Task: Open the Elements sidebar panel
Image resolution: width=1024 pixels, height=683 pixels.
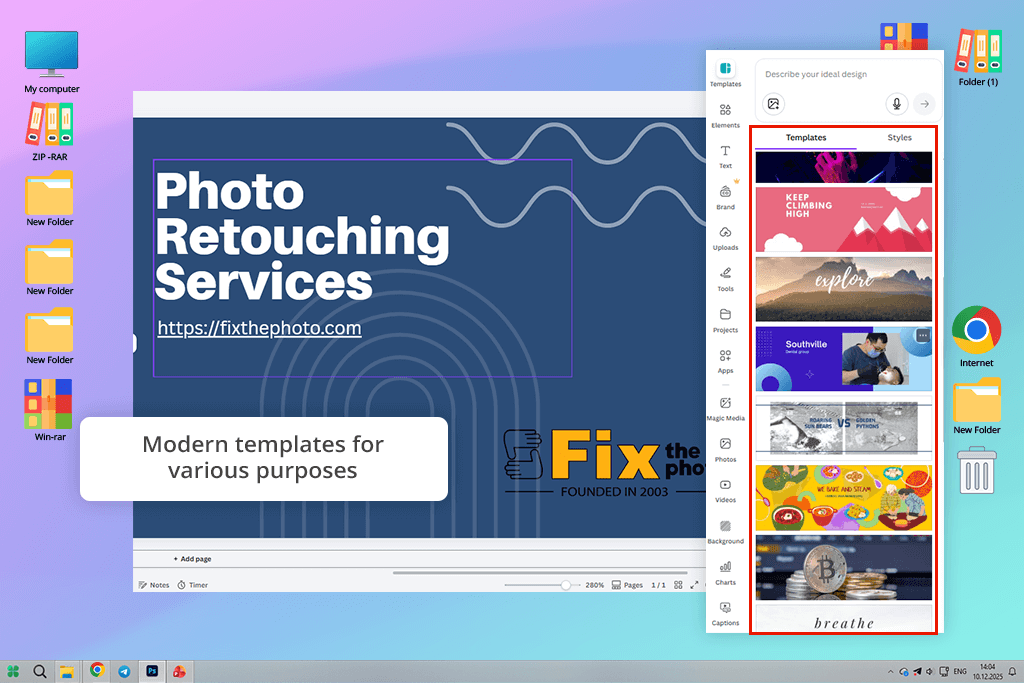Action: [725, 115]
